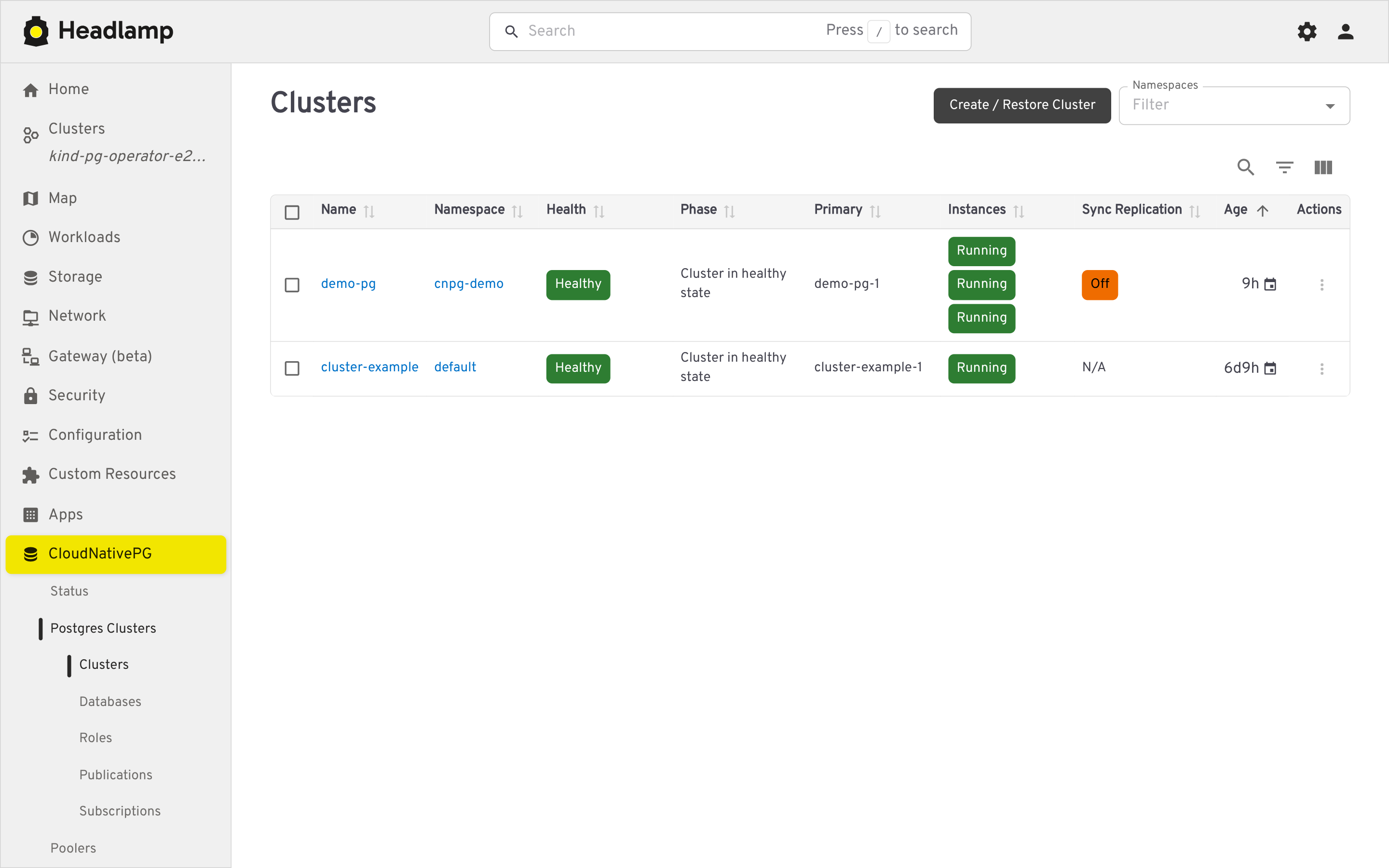Click the Security lock icon
The height and width of the screenshot is (868, 1389).
point(30,395)
